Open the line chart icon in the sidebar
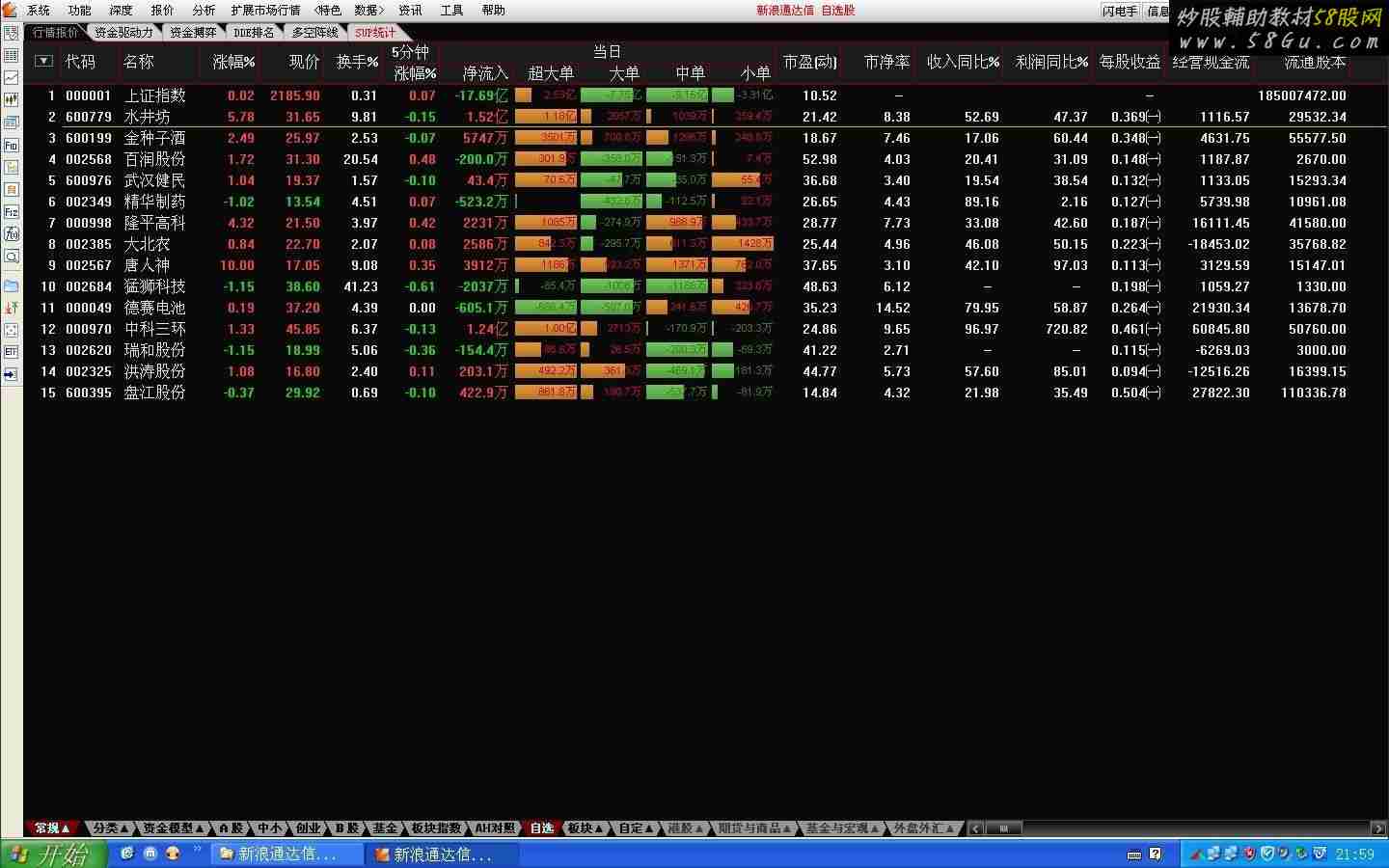The image size is (1389, 868). point(12,77)
